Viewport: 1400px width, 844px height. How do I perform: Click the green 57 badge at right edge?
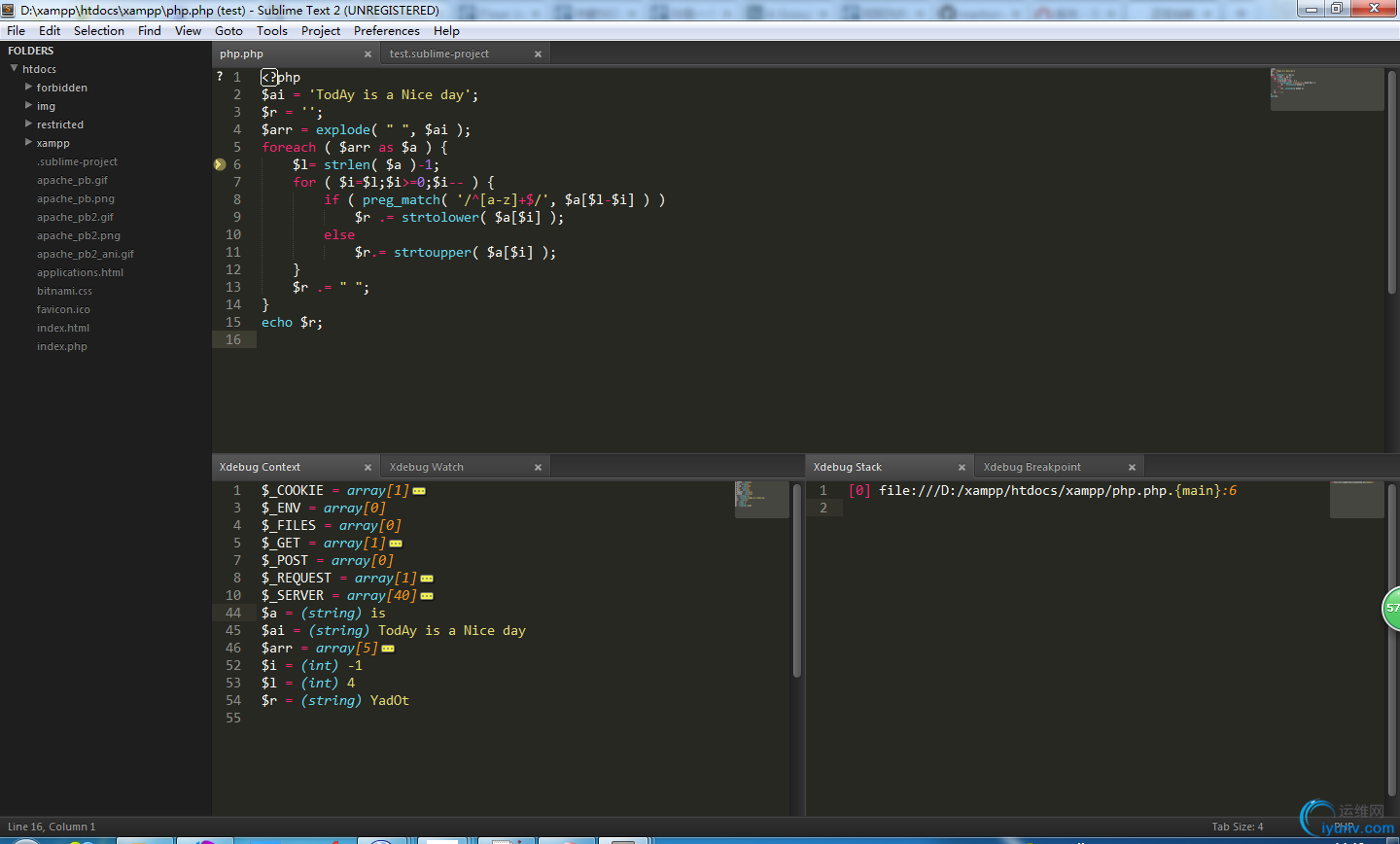pyautogui.click(x=1391, y=608)
